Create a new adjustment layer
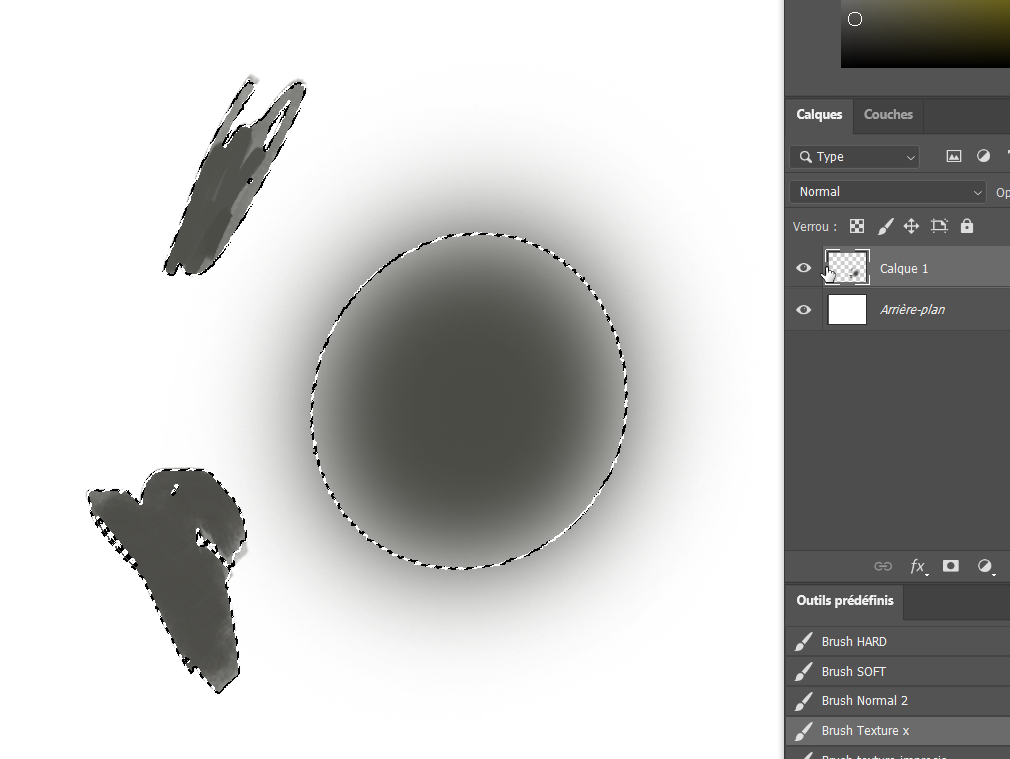The width and height of the screenshot is (1010, 759). point(985,566)
